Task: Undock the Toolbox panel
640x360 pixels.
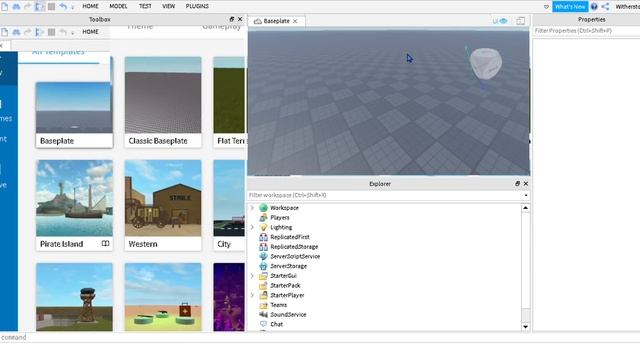Action: (231, 19)
